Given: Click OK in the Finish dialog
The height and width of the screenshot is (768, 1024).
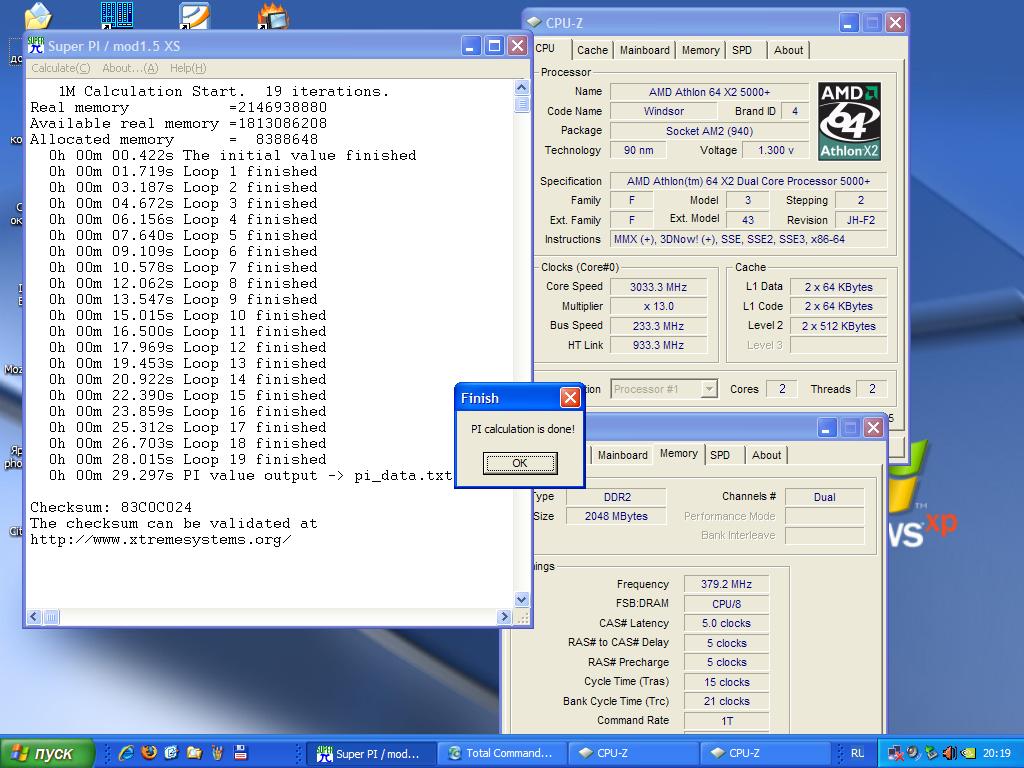Looking at the screenshot, I should 520,463.
